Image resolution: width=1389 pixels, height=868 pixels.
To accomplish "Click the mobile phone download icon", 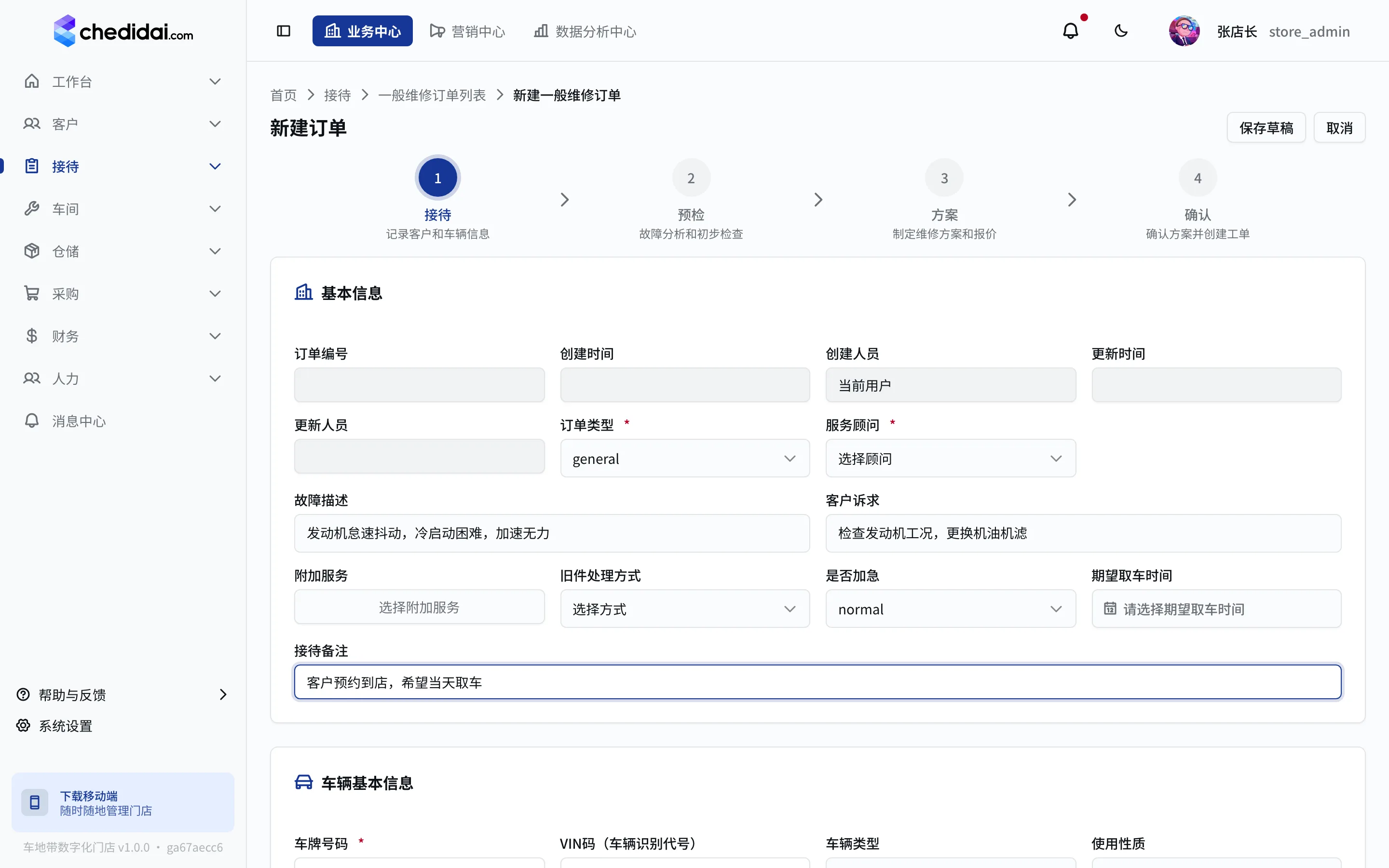I will click(34, 802).
